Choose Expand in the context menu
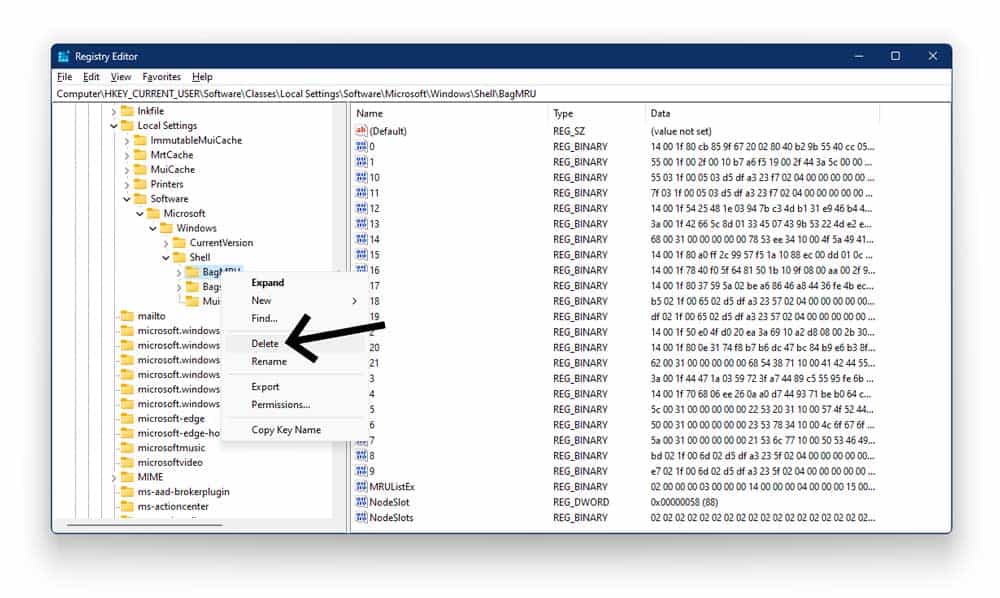This screenshot has width=1000, height=598. click(267, 282)
